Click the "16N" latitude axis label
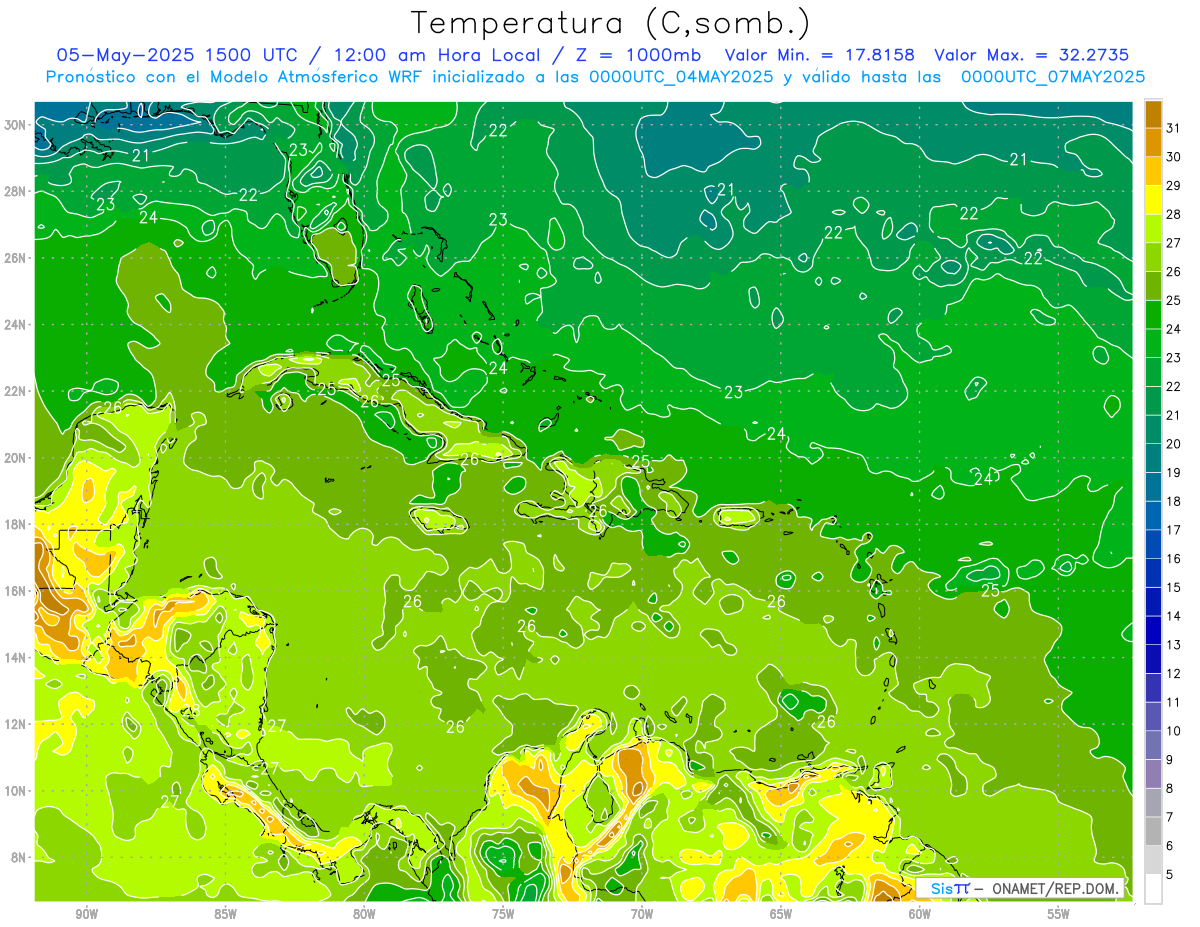 pyautogui.click(x=15, y=591)
